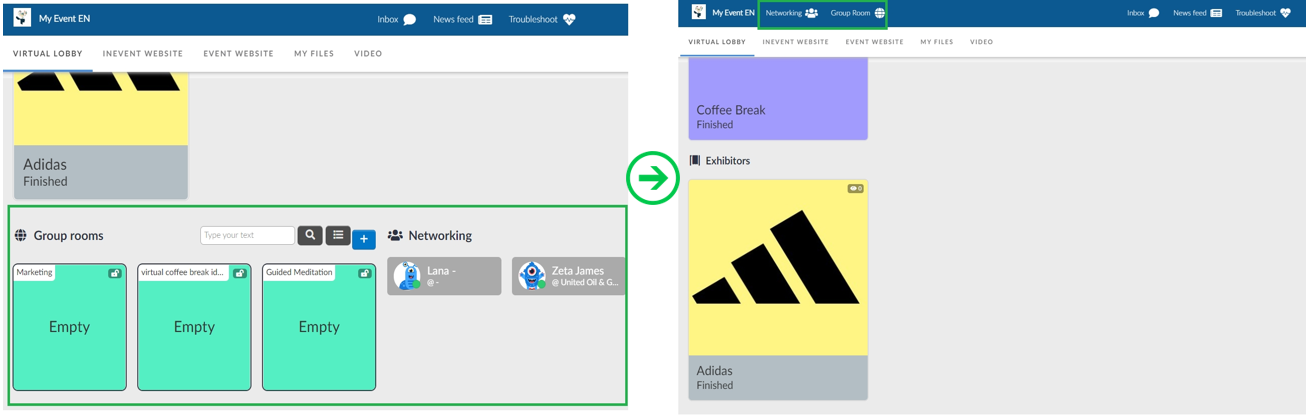Open the News feed icon in right window
This screenshot has height=418, width=1307.
tap(1216, 13)
